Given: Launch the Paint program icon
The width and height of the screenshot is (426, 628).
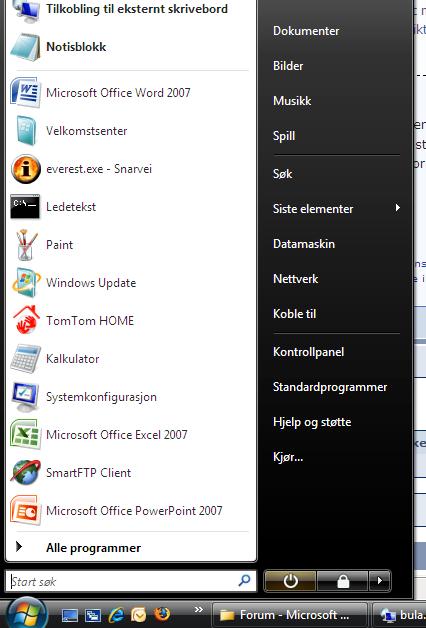Looking at the screenshot, I should point(25,245).
